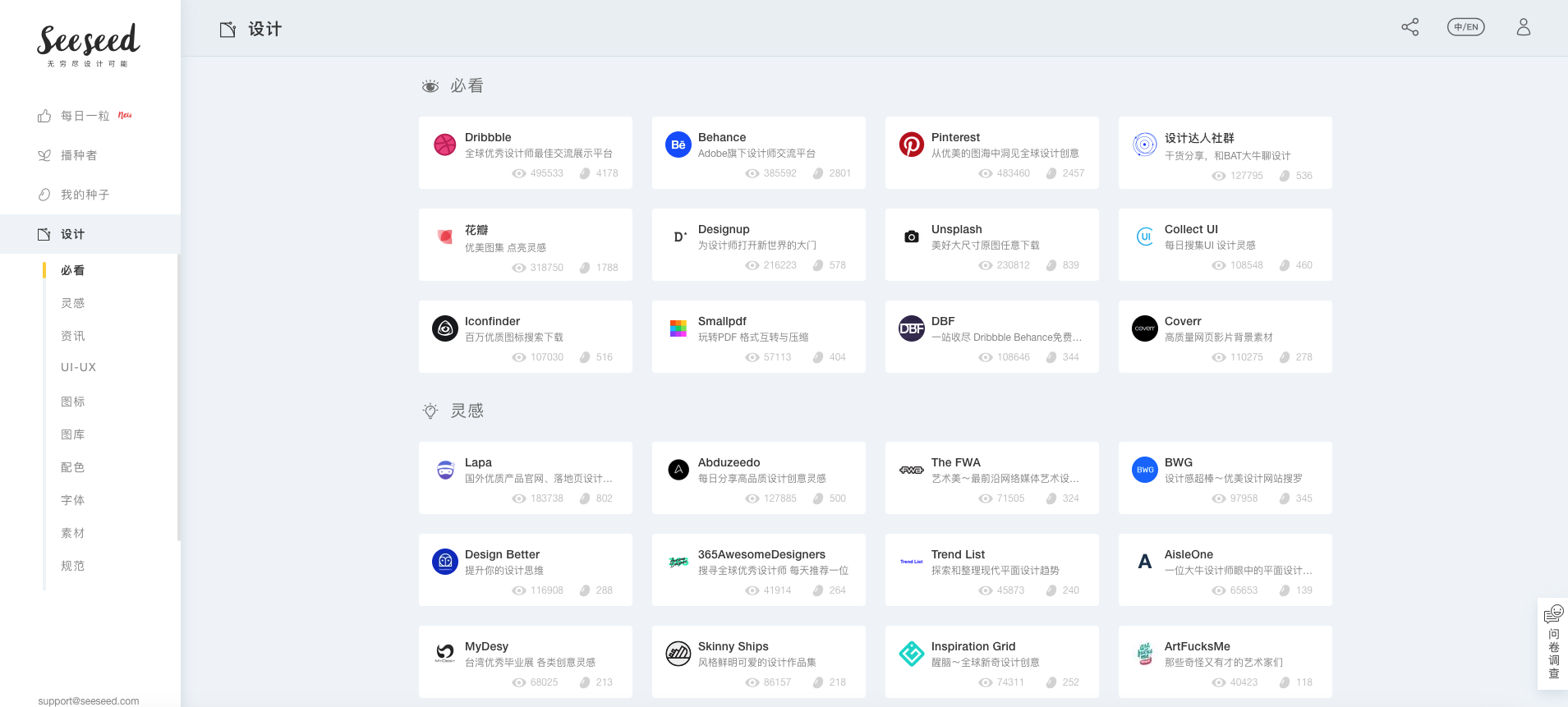Open the Smallpdf card title
The image size is (1568, 707).
click(722, 321)
